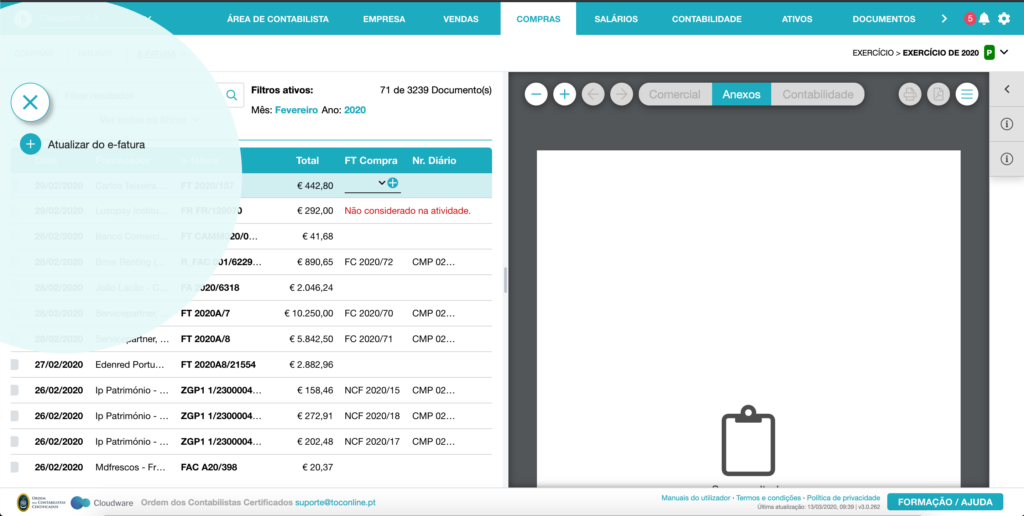Expand the FT Compra dropdown in first row
Viewport: 1024px width, 516px height.
coord(381,183)
